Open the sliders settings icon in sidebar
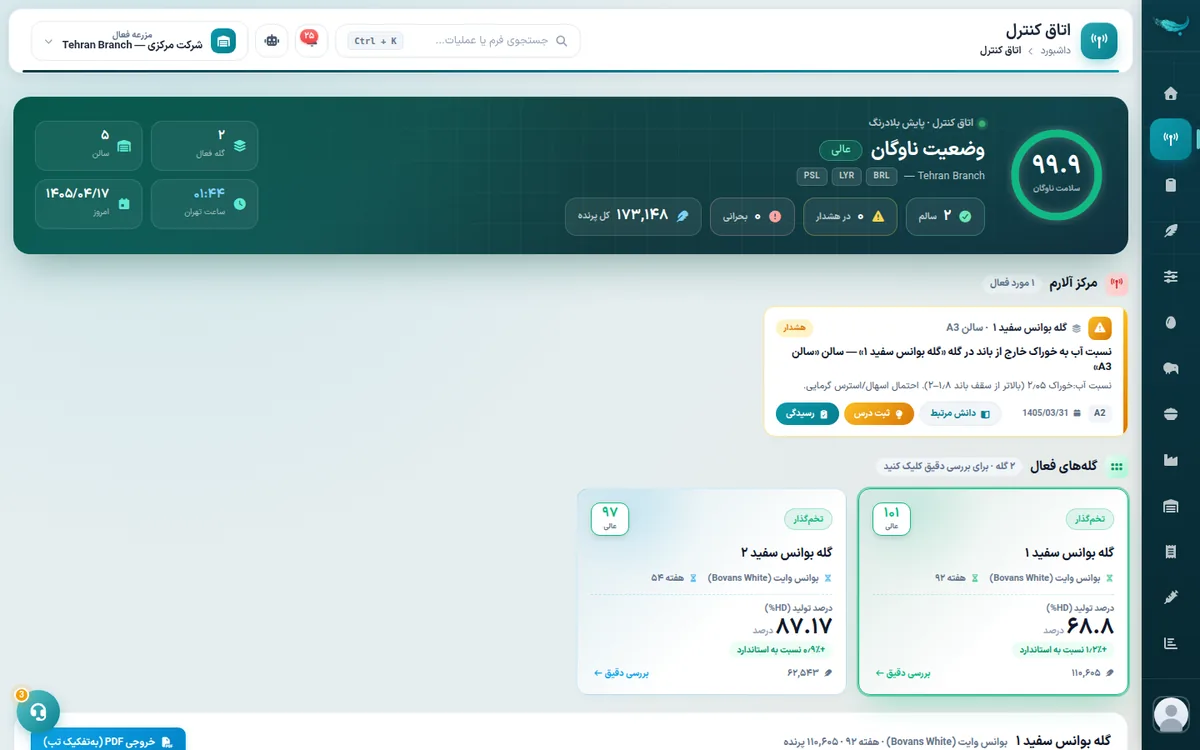Image resolution: width=1200 pixels, height=750 pixels. [1171, 276]
